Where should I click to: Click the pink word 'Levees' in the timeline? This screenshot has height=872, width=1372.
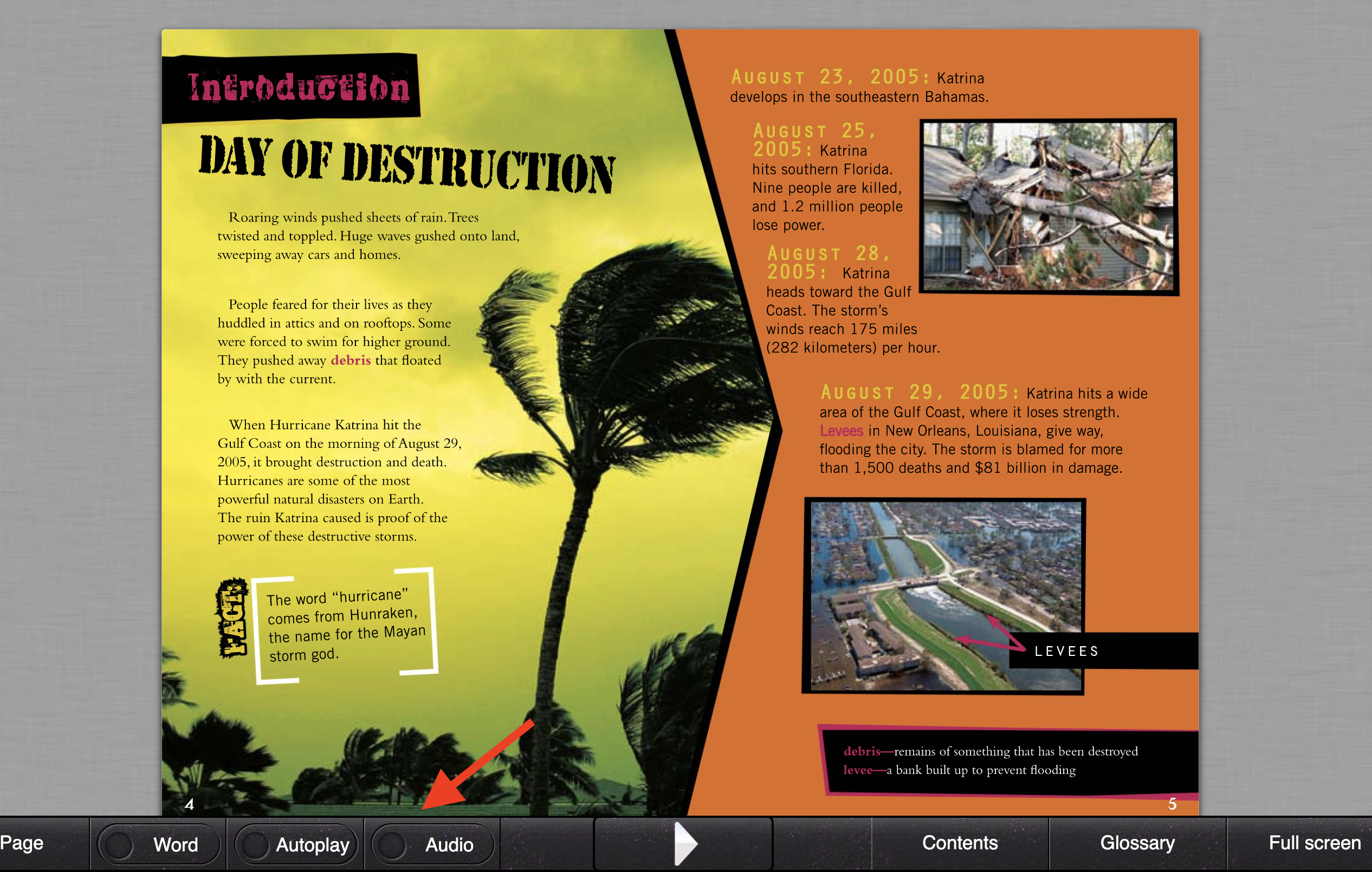pos(841,431)
